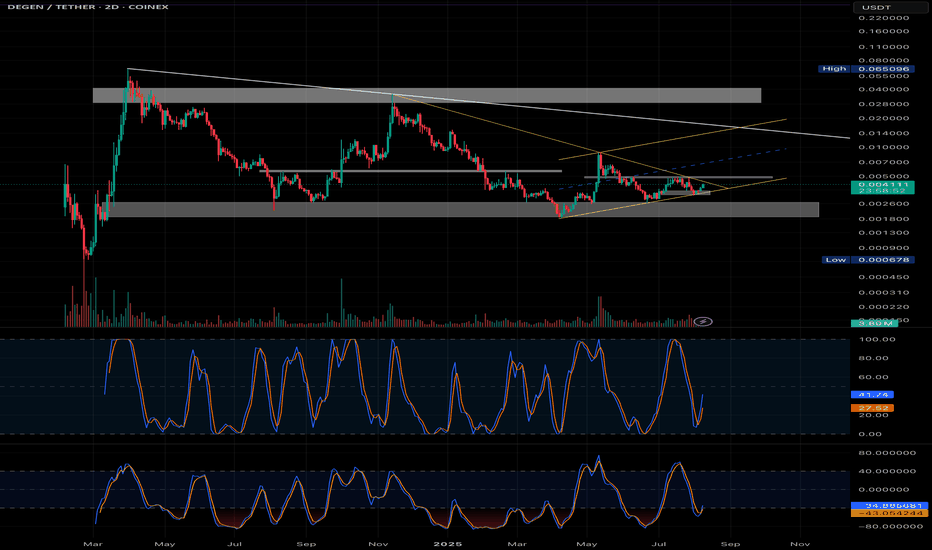Click the 0.040000 price axis label
Image resolution: width=932 pixels, height=550 pixels.
click(x=884, y=89)
